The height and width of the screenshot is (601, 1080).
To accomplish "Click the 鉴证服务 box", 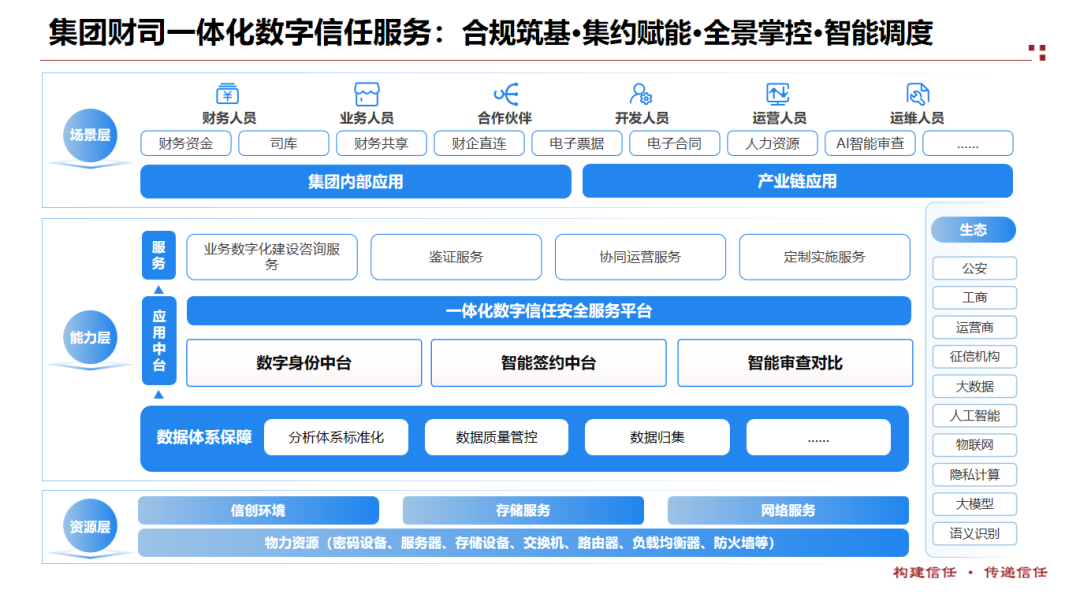I will [x=456, y=257].
